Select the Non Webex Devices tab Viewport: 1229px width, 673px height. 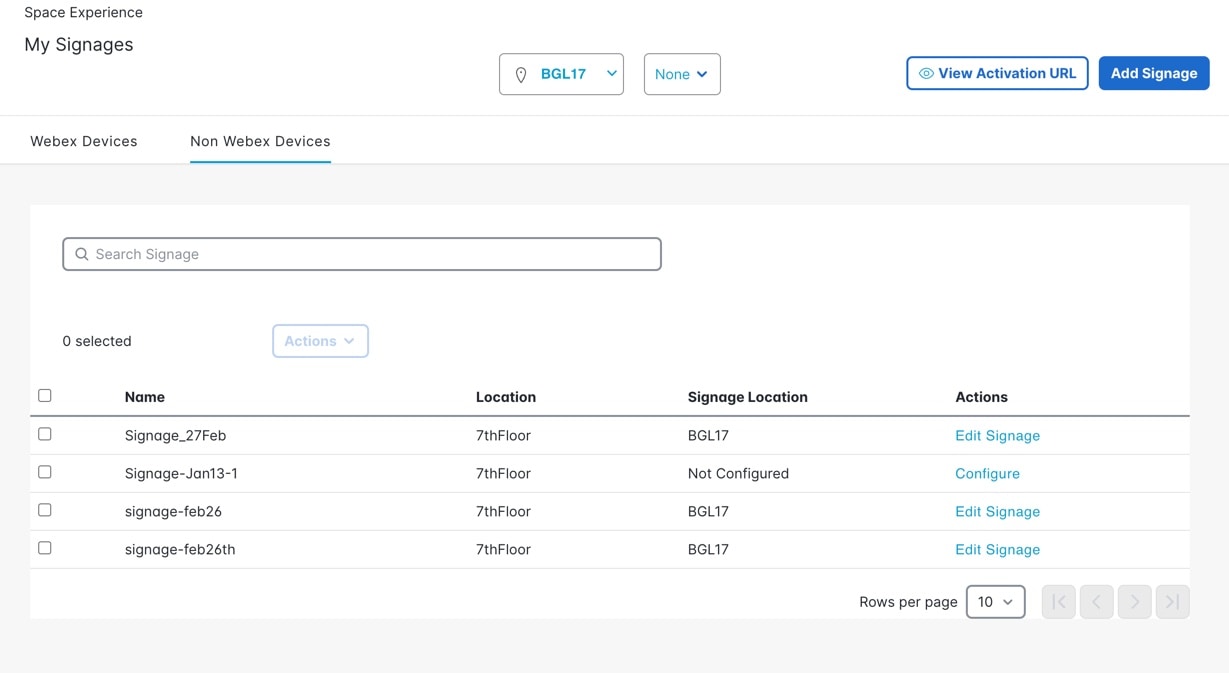coord(260,141)
